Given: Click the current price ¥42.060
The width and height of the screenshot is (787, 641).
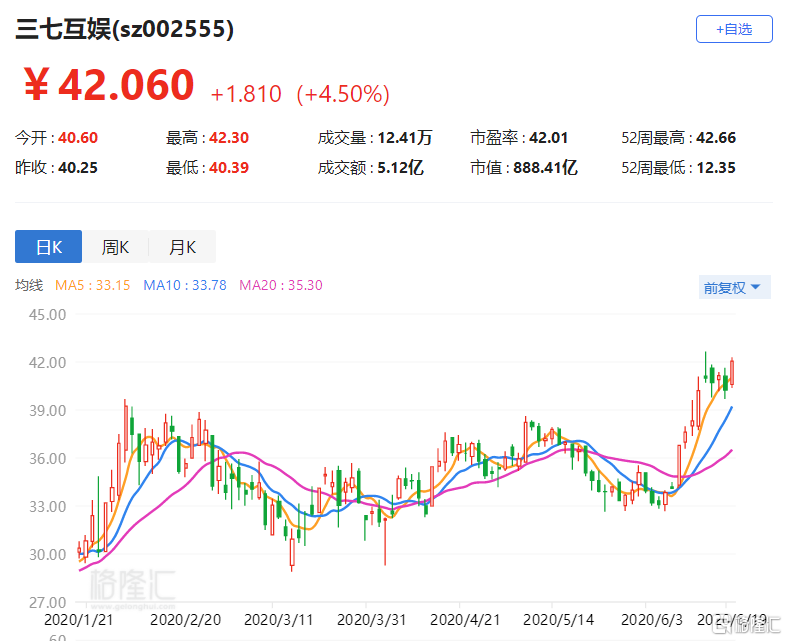Looking at the screenshot, I should (108, 85).
